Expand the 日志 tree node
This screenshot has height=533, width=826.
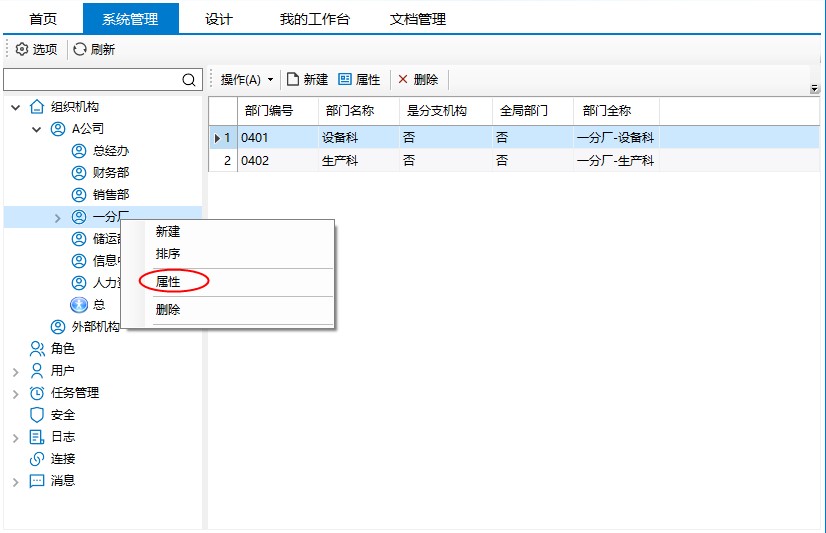(x=15, y=438)
